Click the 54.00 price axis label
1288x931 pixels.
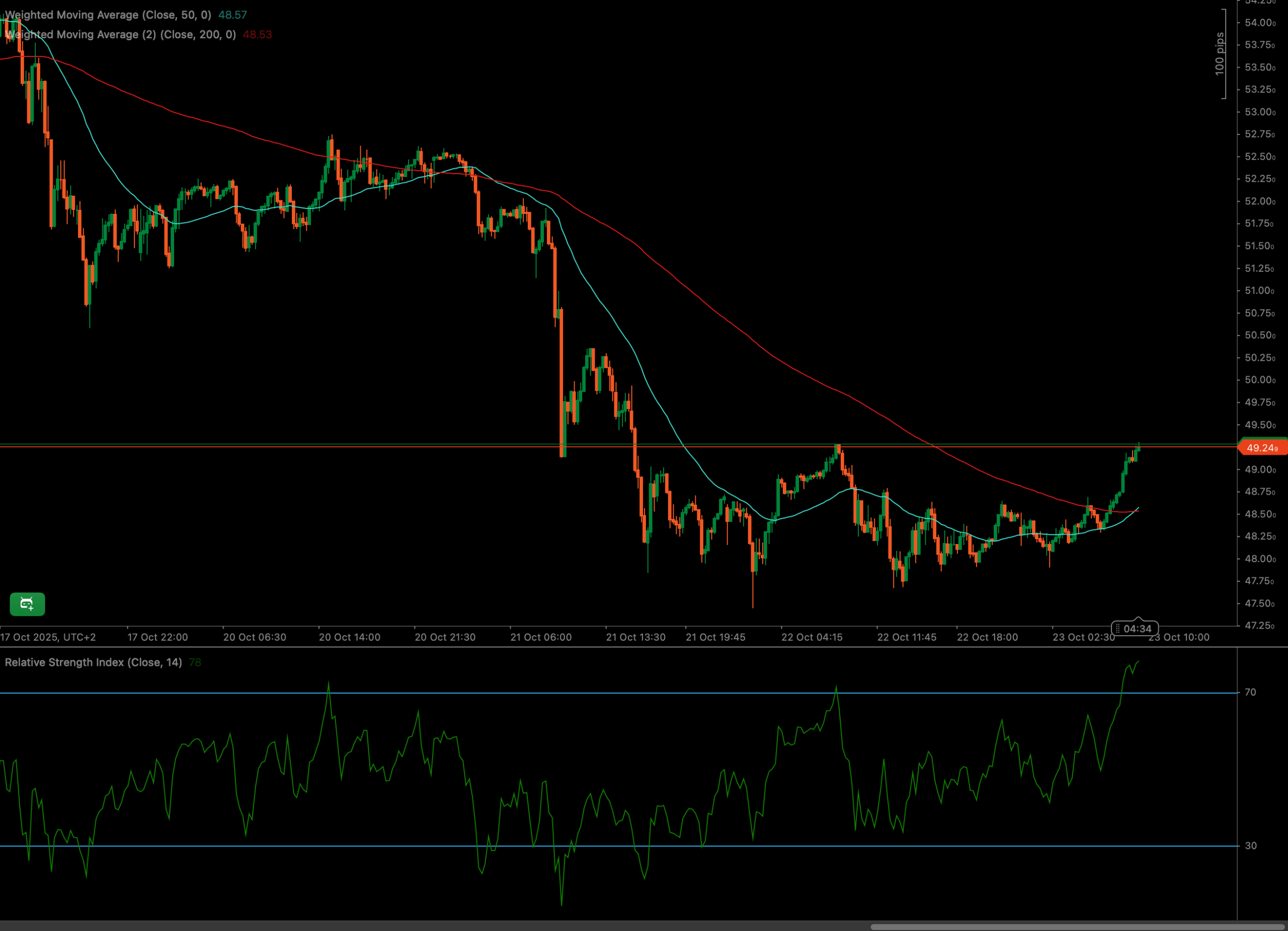(1260, 23)
